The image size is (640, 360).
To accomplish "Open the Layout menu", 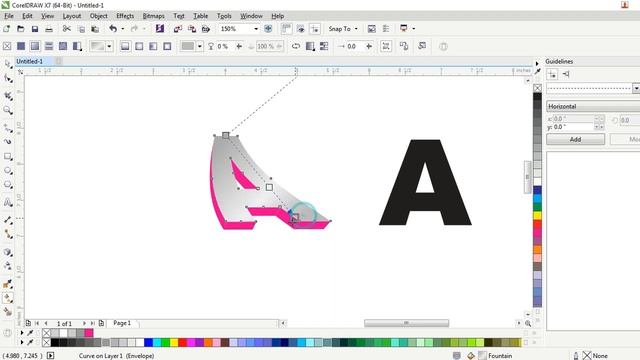I will pos(72,16).
